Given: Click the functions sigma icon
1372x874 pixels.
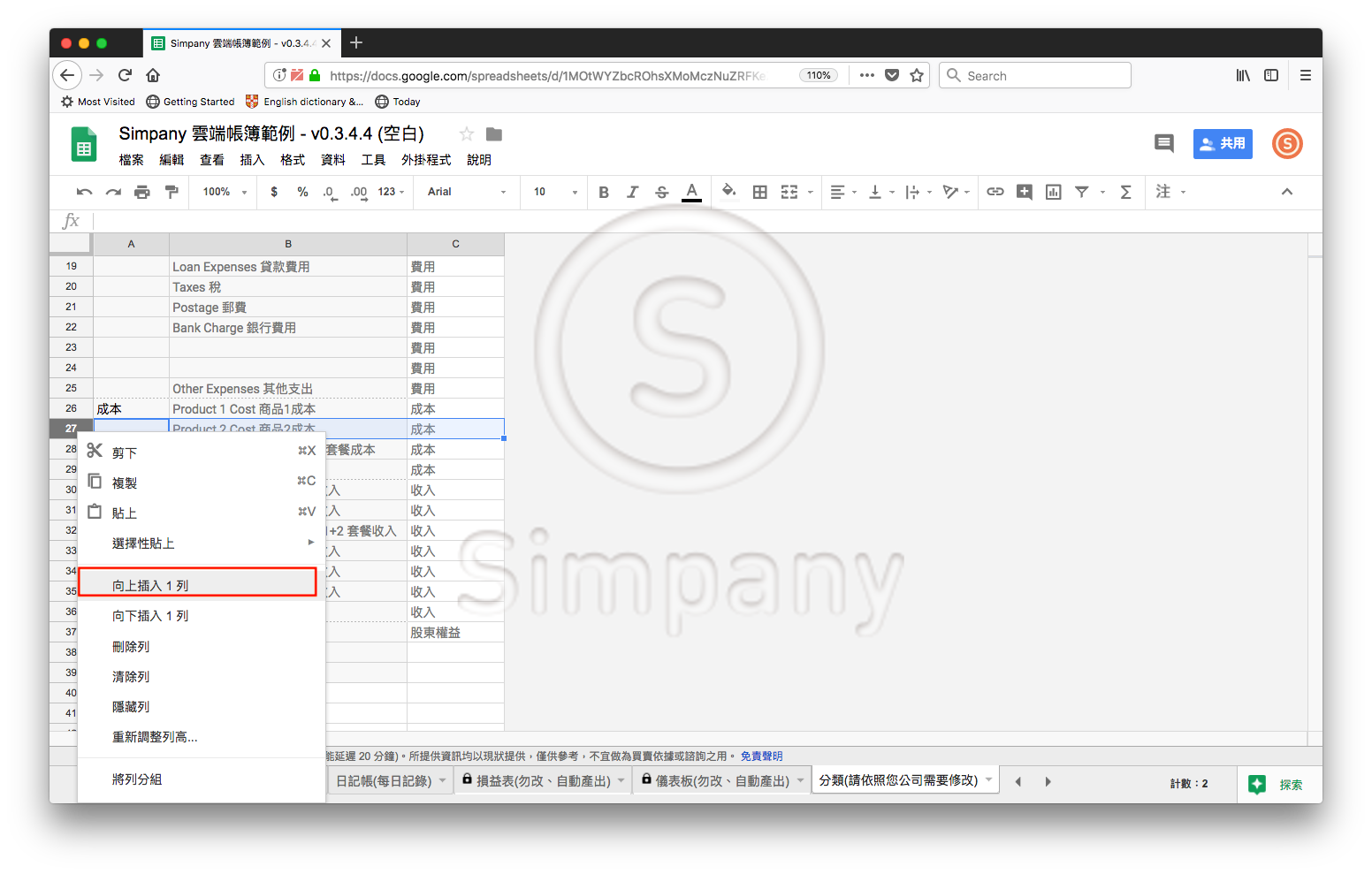Looking at the screenshot, I should (1125, 192).
